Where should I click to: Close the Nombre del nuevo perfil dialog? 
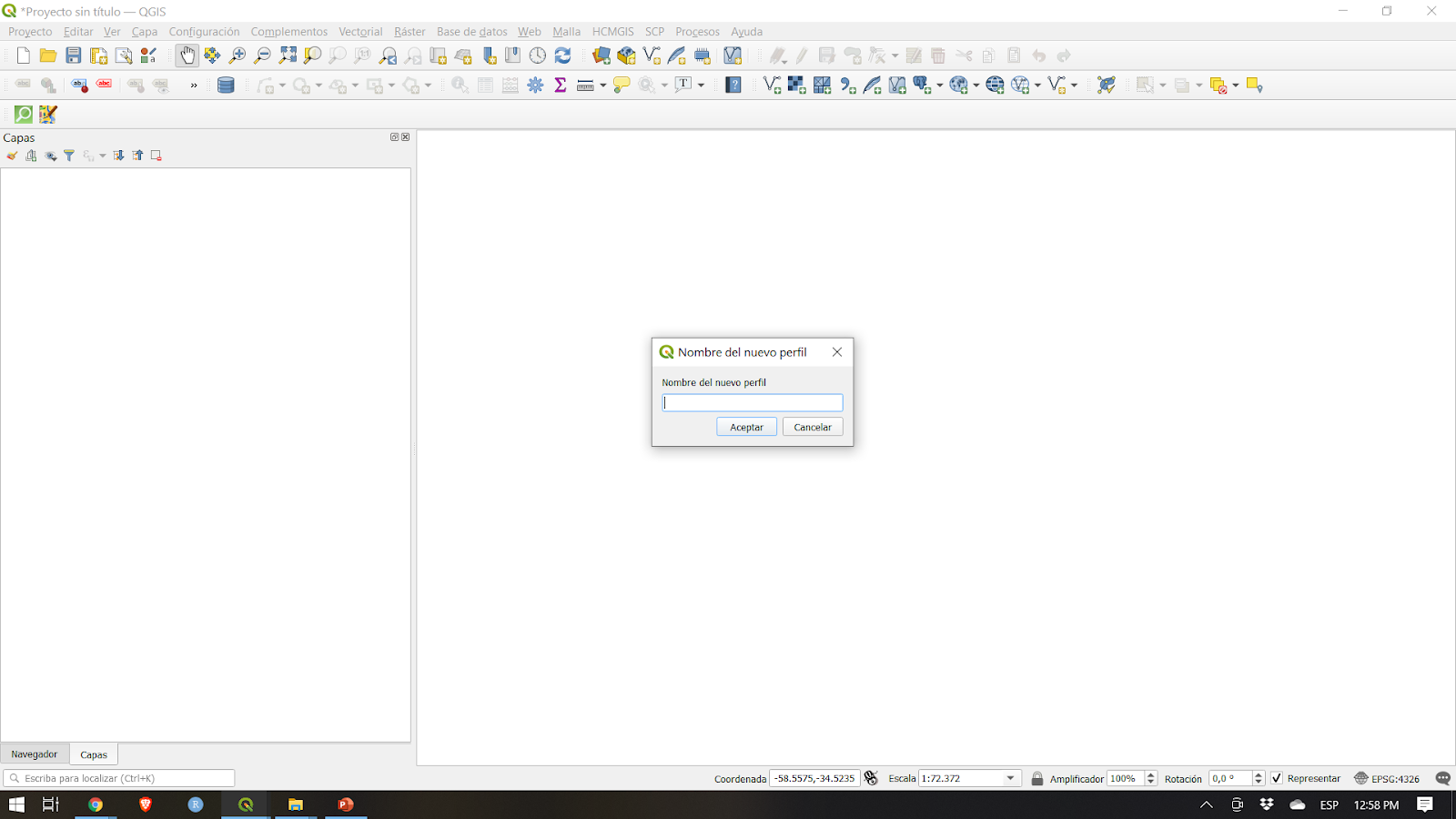tap(837, 352)
